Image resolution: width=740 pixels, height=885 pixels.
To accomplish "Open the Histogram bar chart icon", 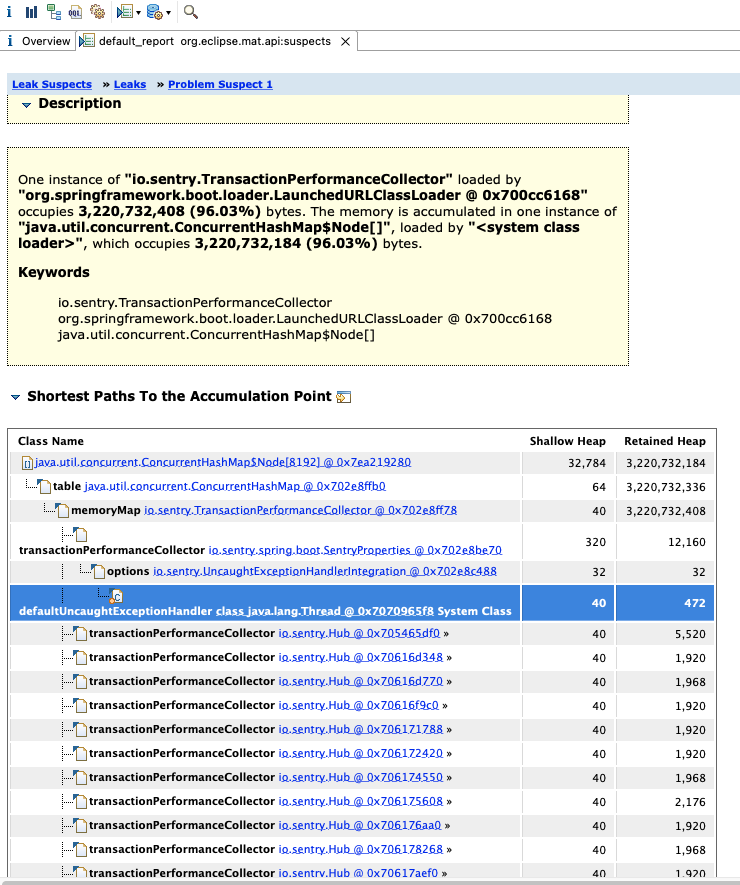I will point(32,12).
